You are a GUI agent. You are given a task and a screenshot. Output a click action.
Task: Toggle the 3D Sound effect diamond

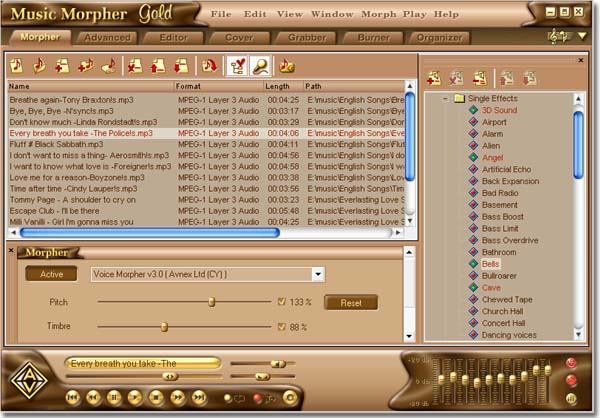coord(474,110)
